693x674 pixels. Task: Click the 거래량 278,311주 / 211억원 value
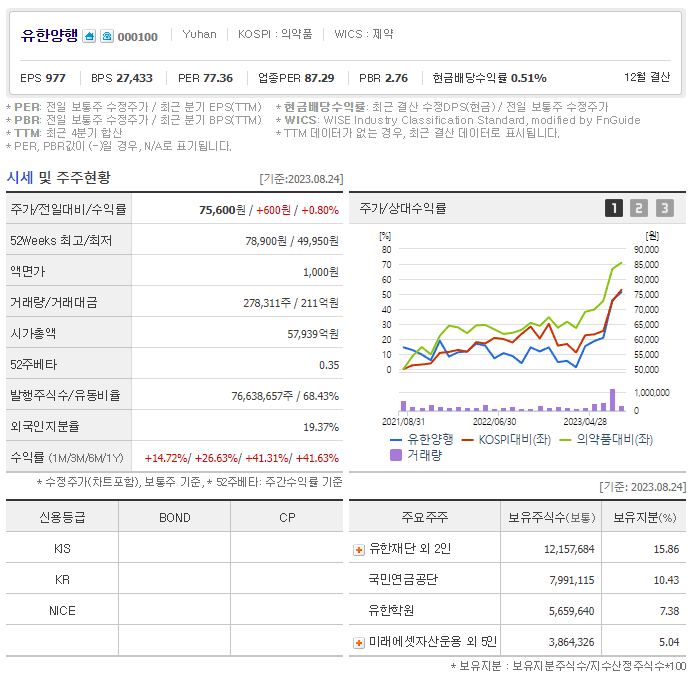(291, 303)
